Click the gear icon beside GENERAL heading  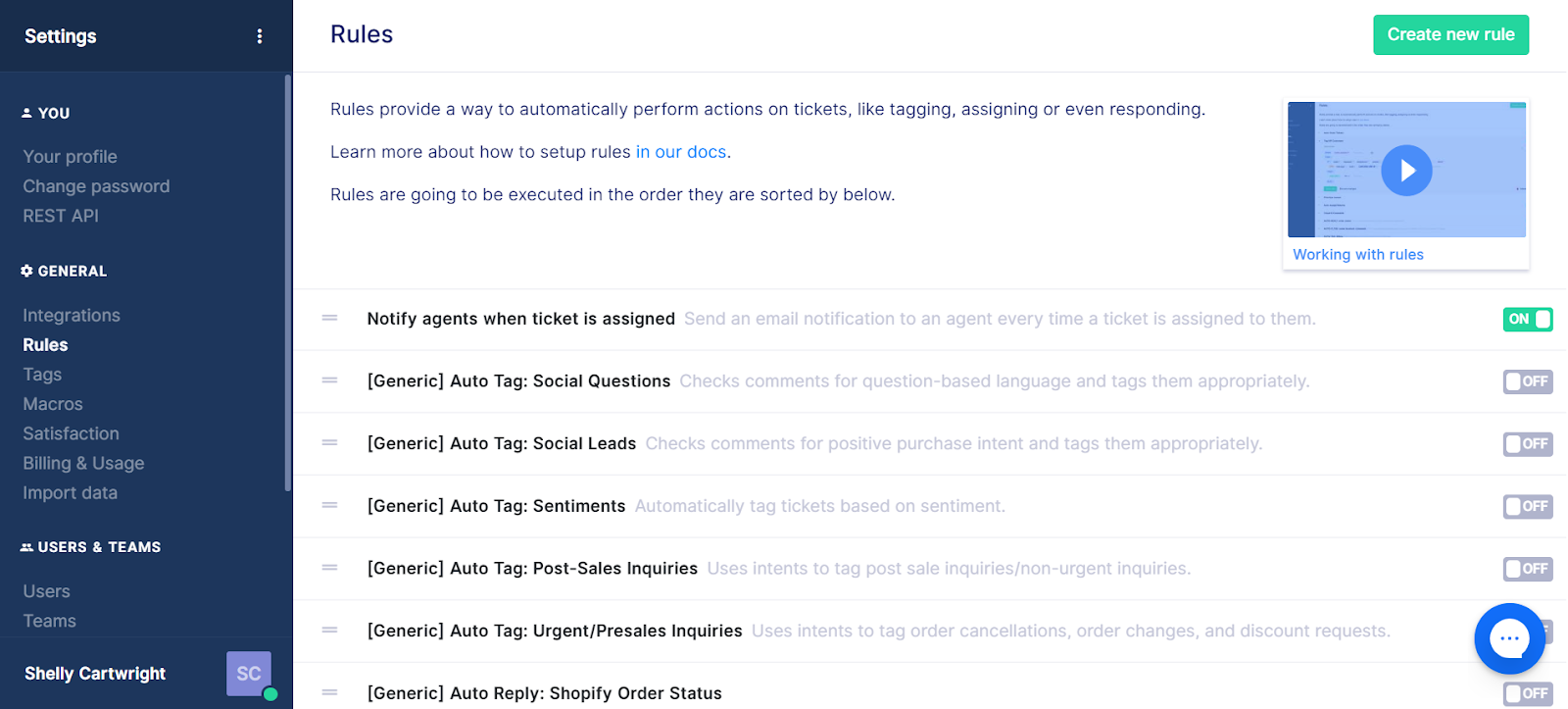click(26, 271)
